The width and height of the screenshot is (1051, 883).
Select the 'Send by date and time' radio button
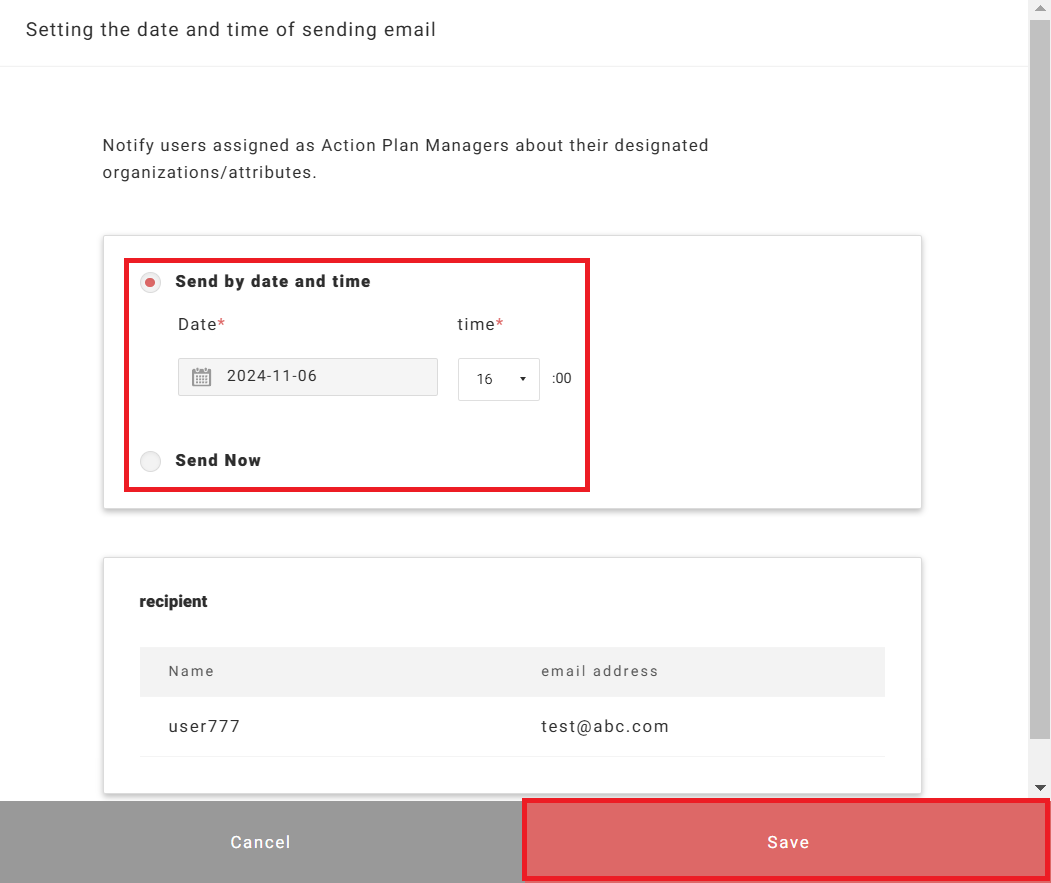tap(151, 283)
